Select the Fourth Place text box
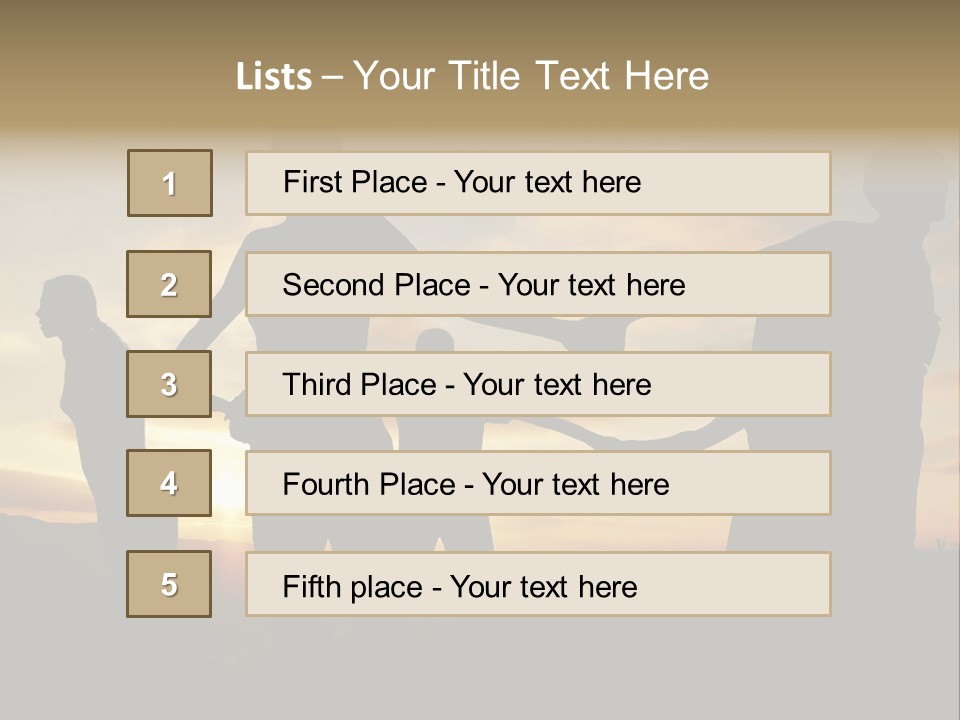 coord(538,484)
